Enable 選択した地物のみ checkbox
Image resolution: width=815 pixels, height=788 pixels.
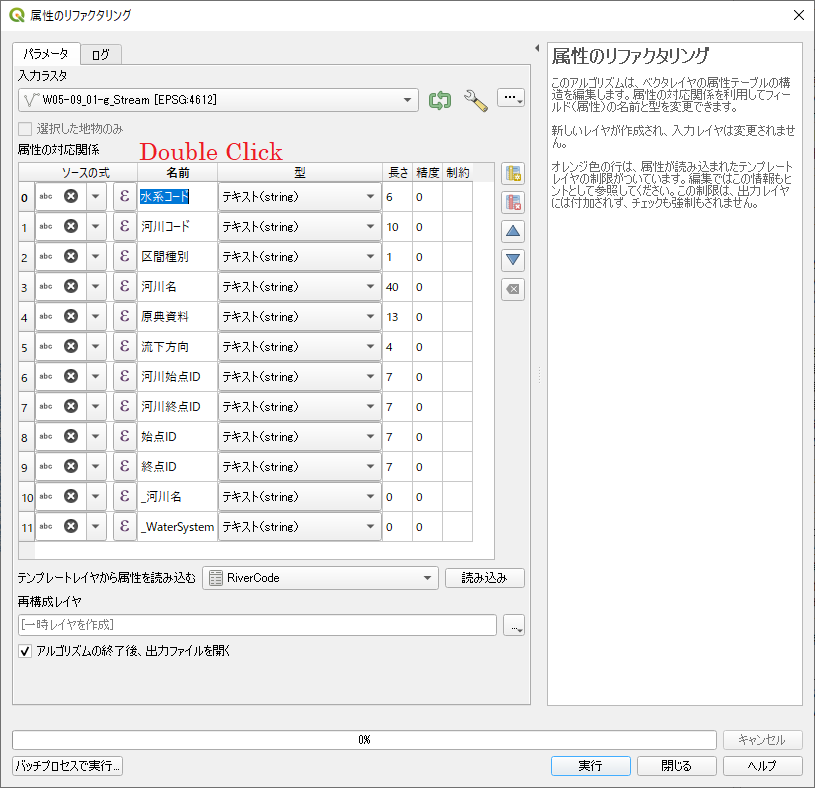[25, 128]
